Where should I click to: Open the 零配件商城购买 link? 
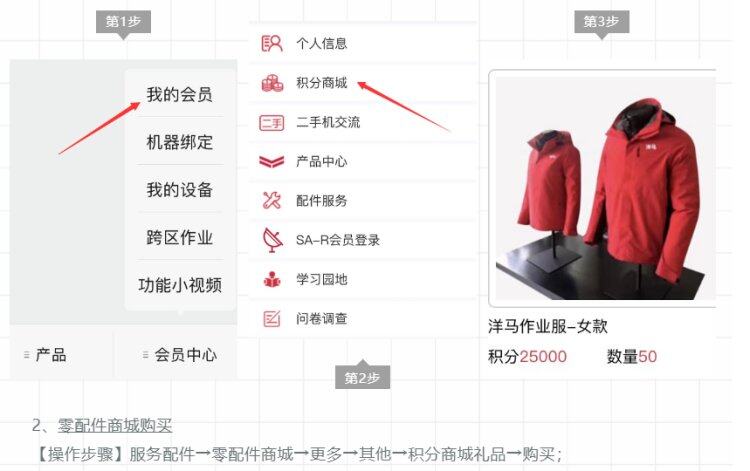click(x=115, y=425)
